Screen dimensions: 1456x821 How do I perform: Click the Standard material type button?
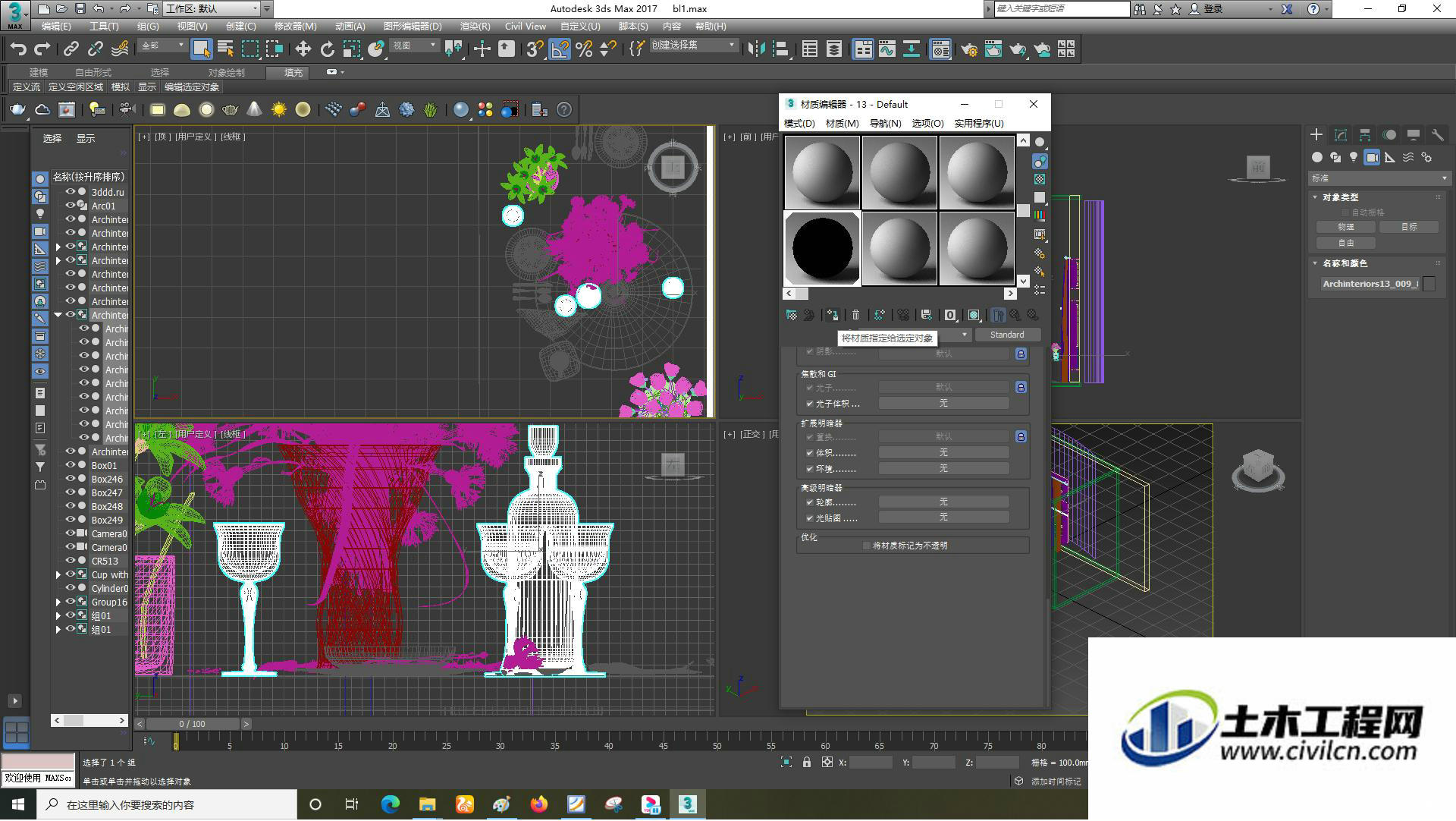(x=1007, y=335)
